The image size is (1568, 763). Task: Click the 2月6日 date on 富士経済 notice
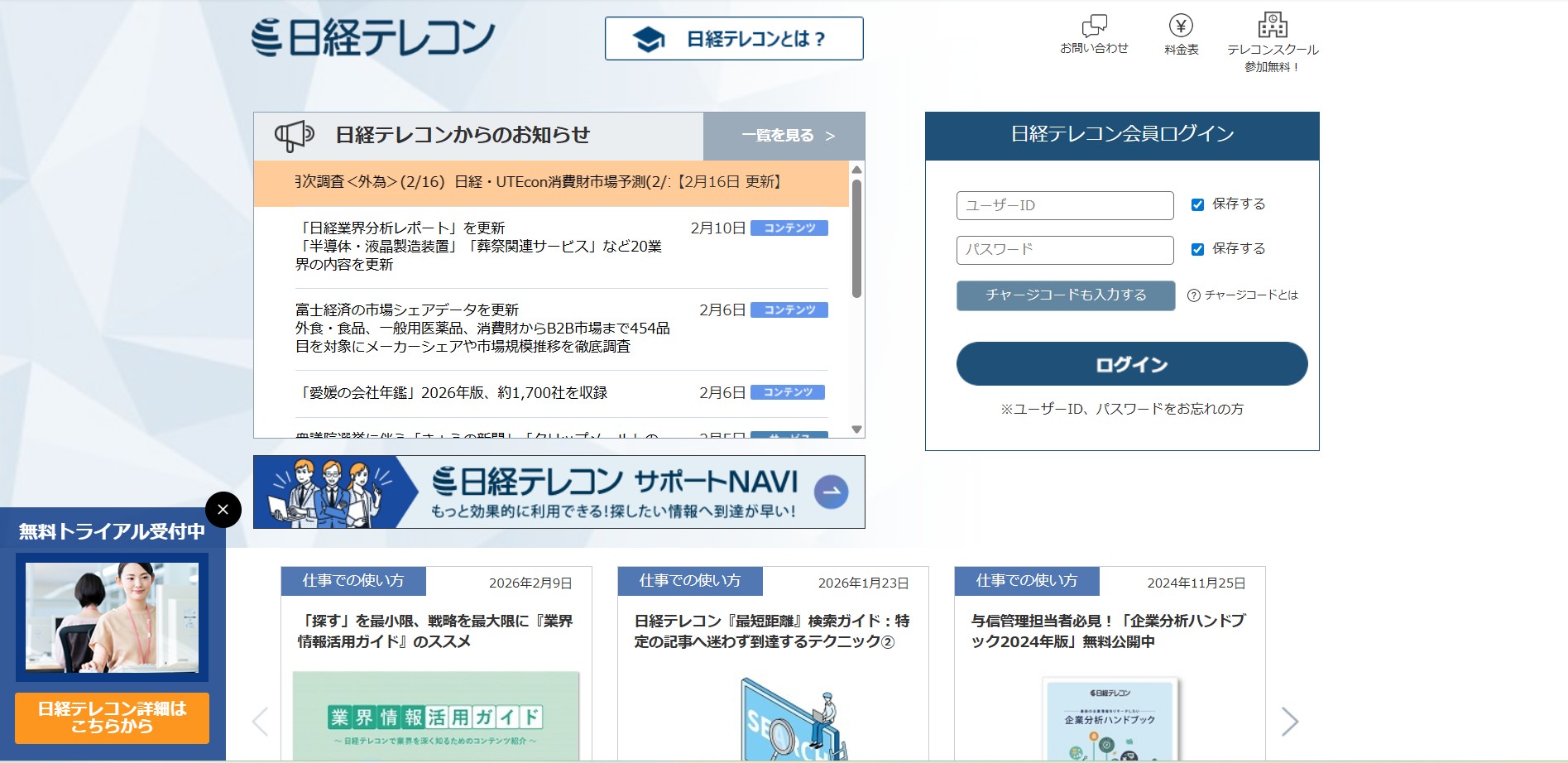722,310
